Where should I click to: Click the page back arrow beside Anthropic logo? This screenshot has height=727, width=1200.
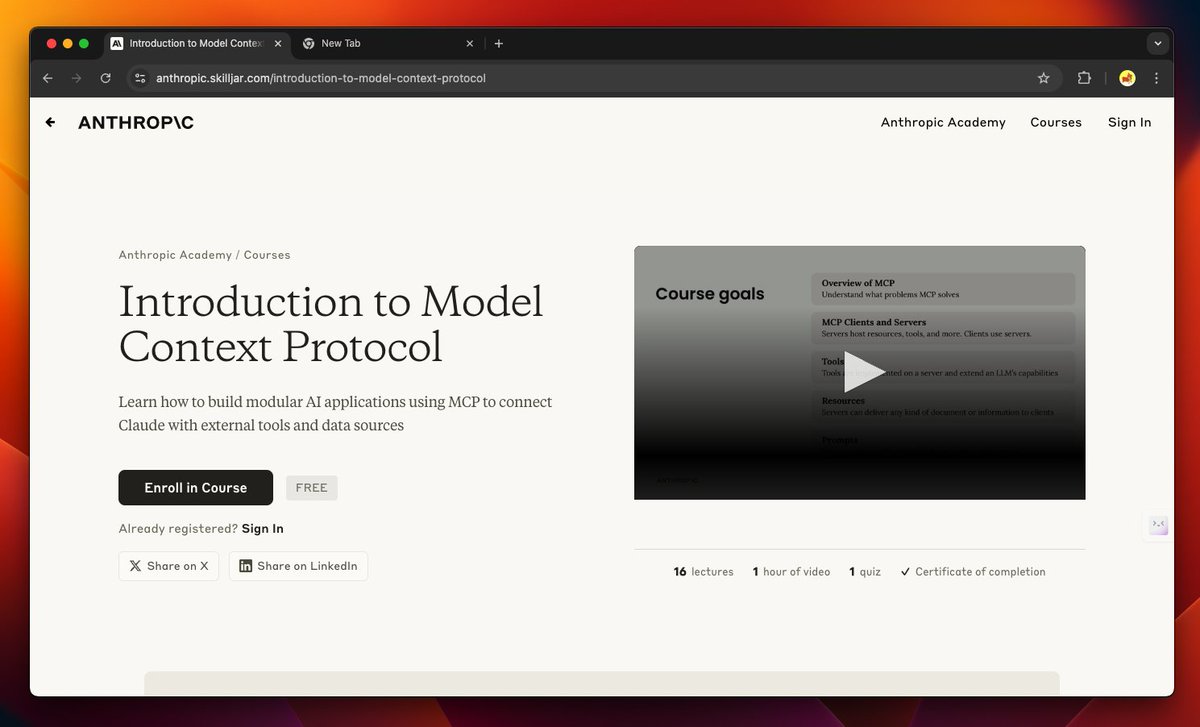click(x=50, y=122)
